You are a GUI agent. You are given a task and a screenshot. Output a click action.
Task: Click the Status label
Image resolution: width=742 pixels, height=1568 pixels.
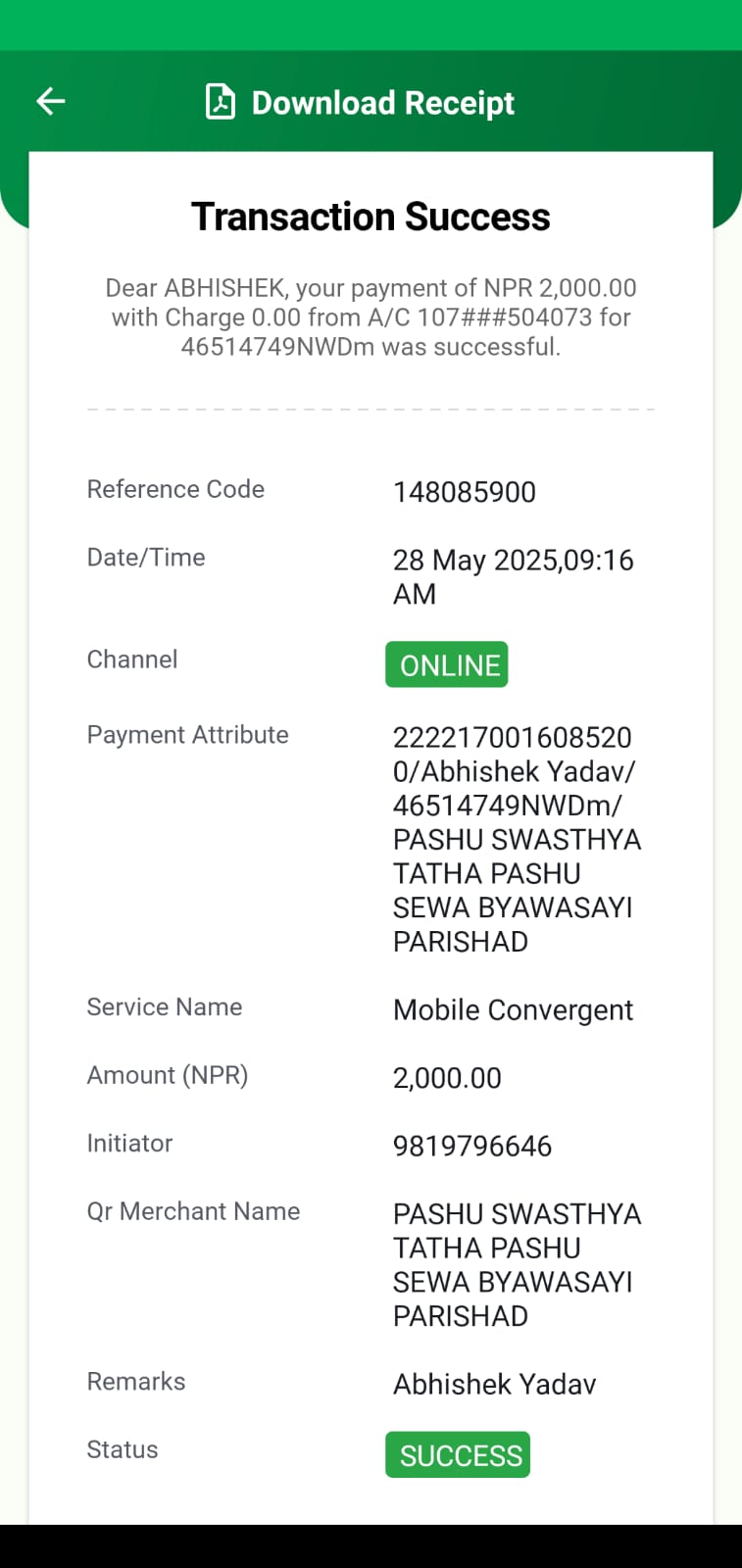[123, 1449]
